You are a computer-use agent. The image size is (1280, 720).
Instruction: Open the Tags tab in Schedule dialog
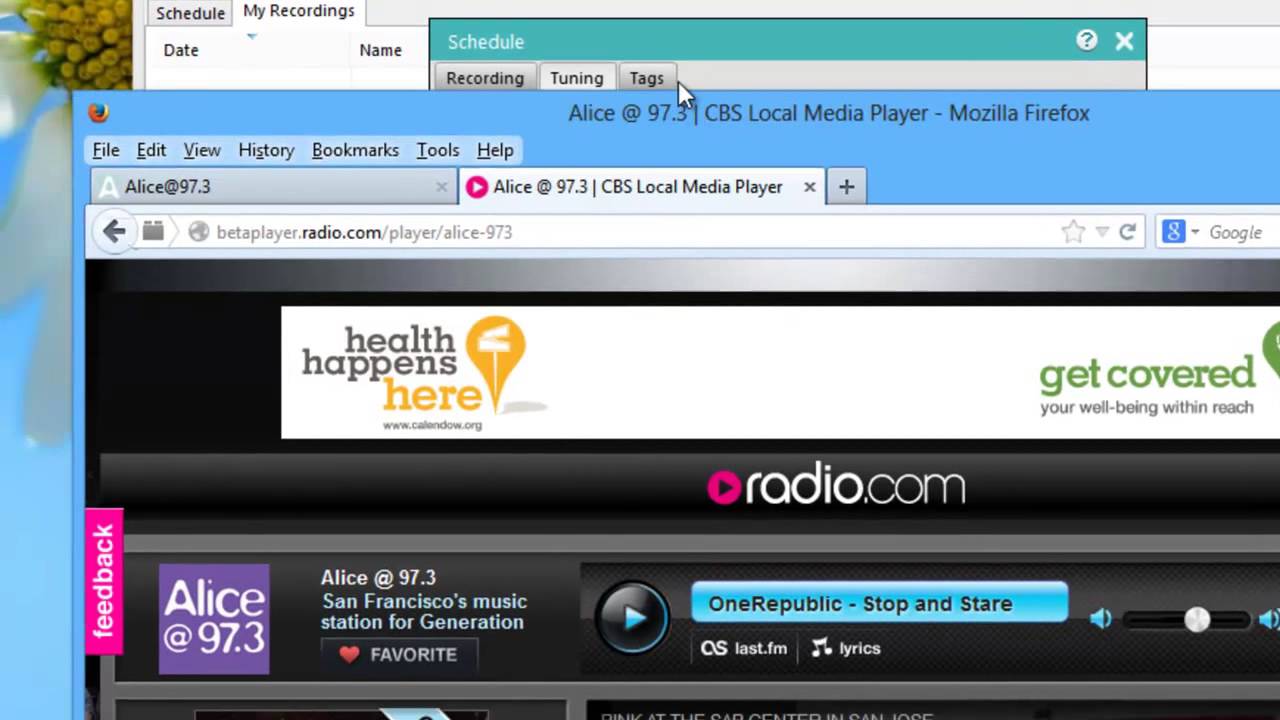646,78
